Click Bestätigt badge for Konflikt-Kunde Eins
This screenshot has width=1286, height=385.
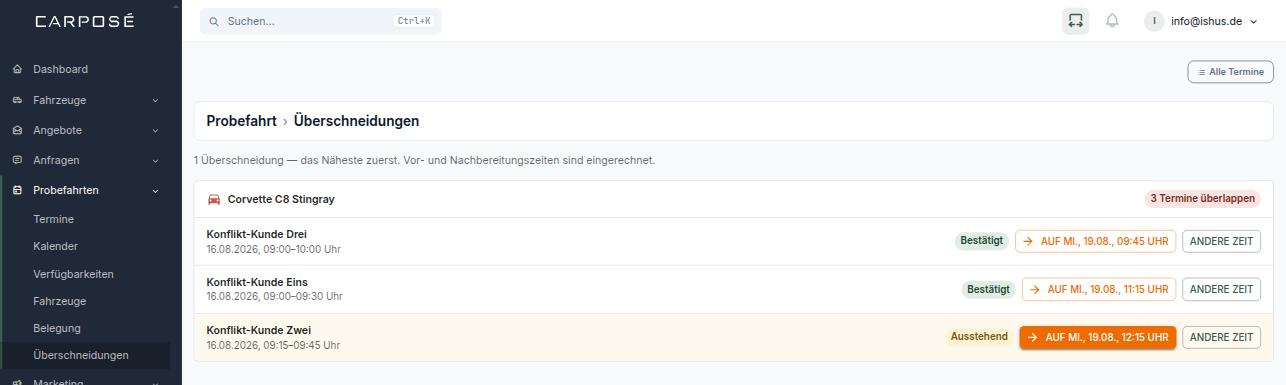[988, 289]
